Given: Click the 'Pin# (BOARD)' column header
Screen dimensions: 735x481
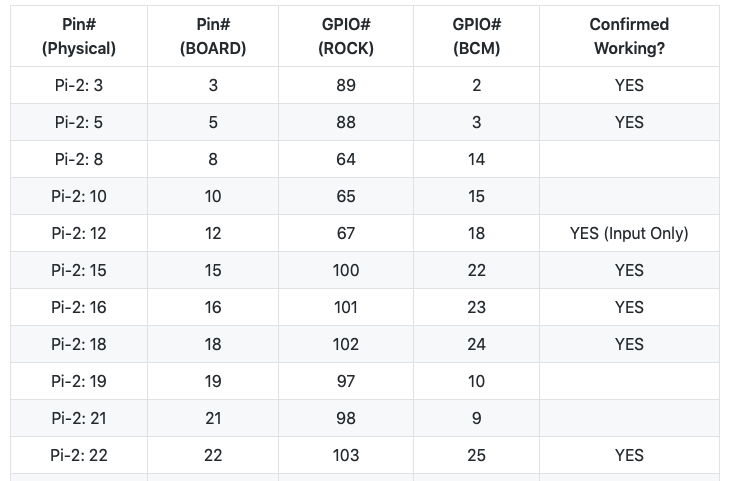Looking at the screenshot, I should [213, 36].
